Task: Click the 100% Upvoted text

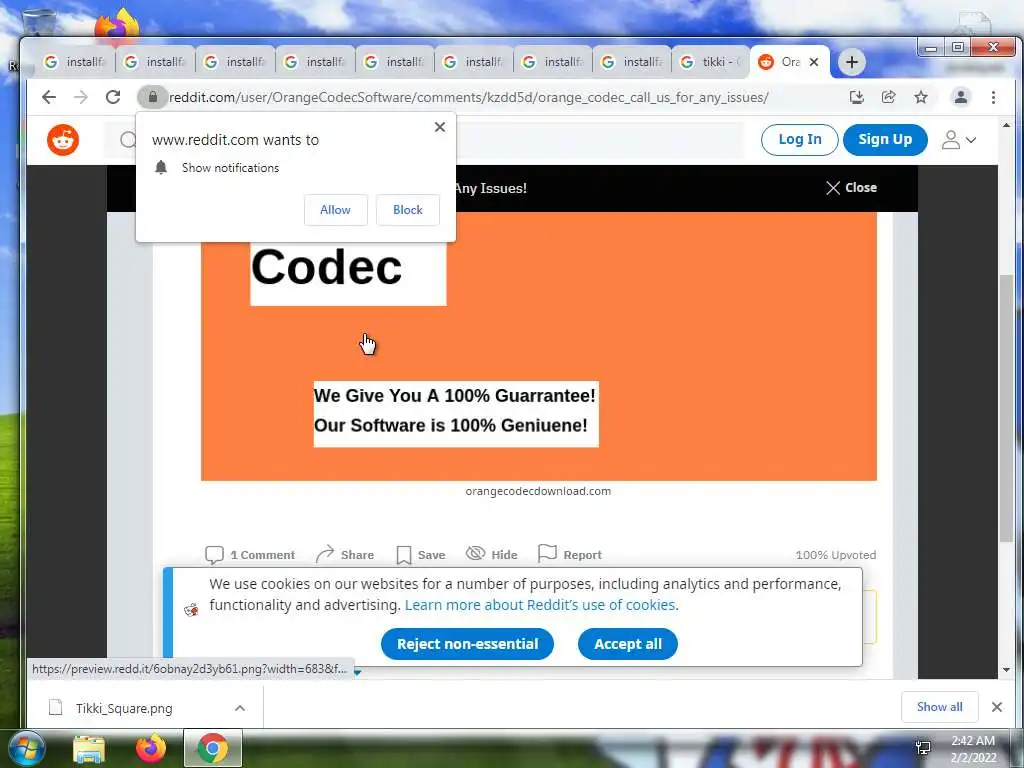Action: [x=836, y=554]
